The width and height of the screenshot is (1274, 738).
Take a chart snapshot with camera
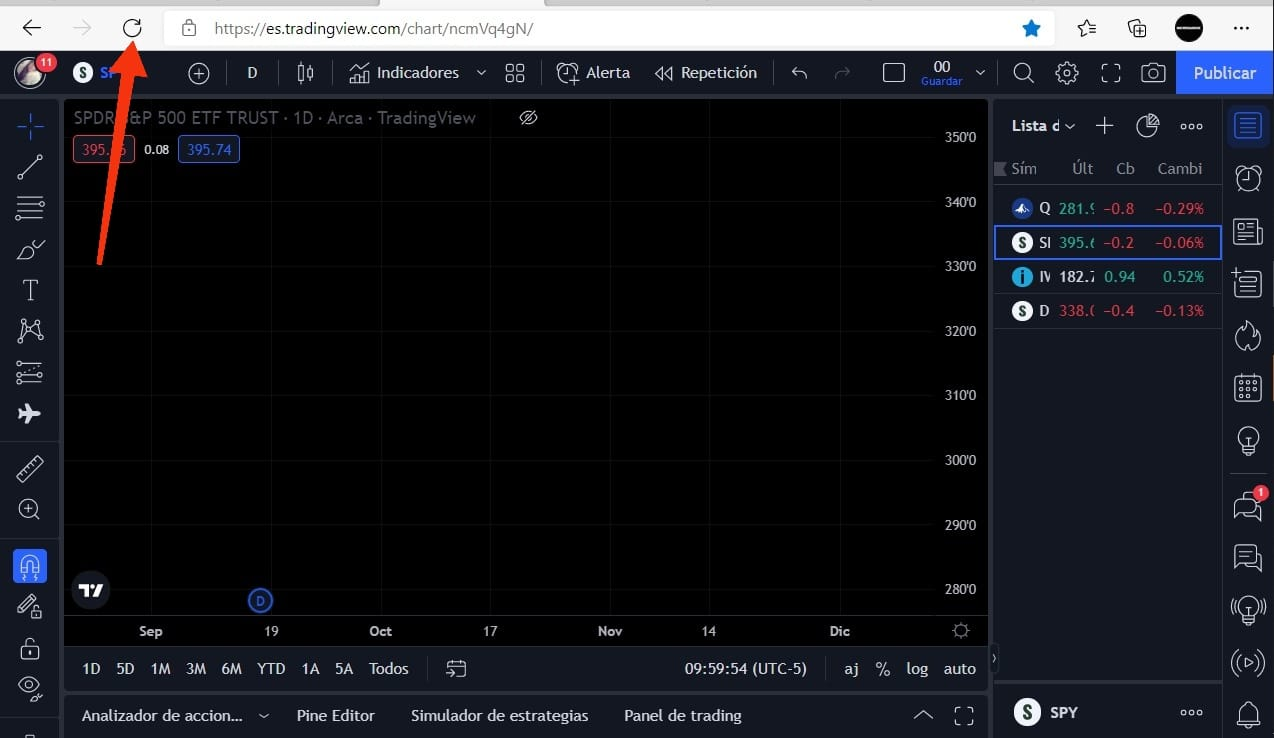(1153, 73)
